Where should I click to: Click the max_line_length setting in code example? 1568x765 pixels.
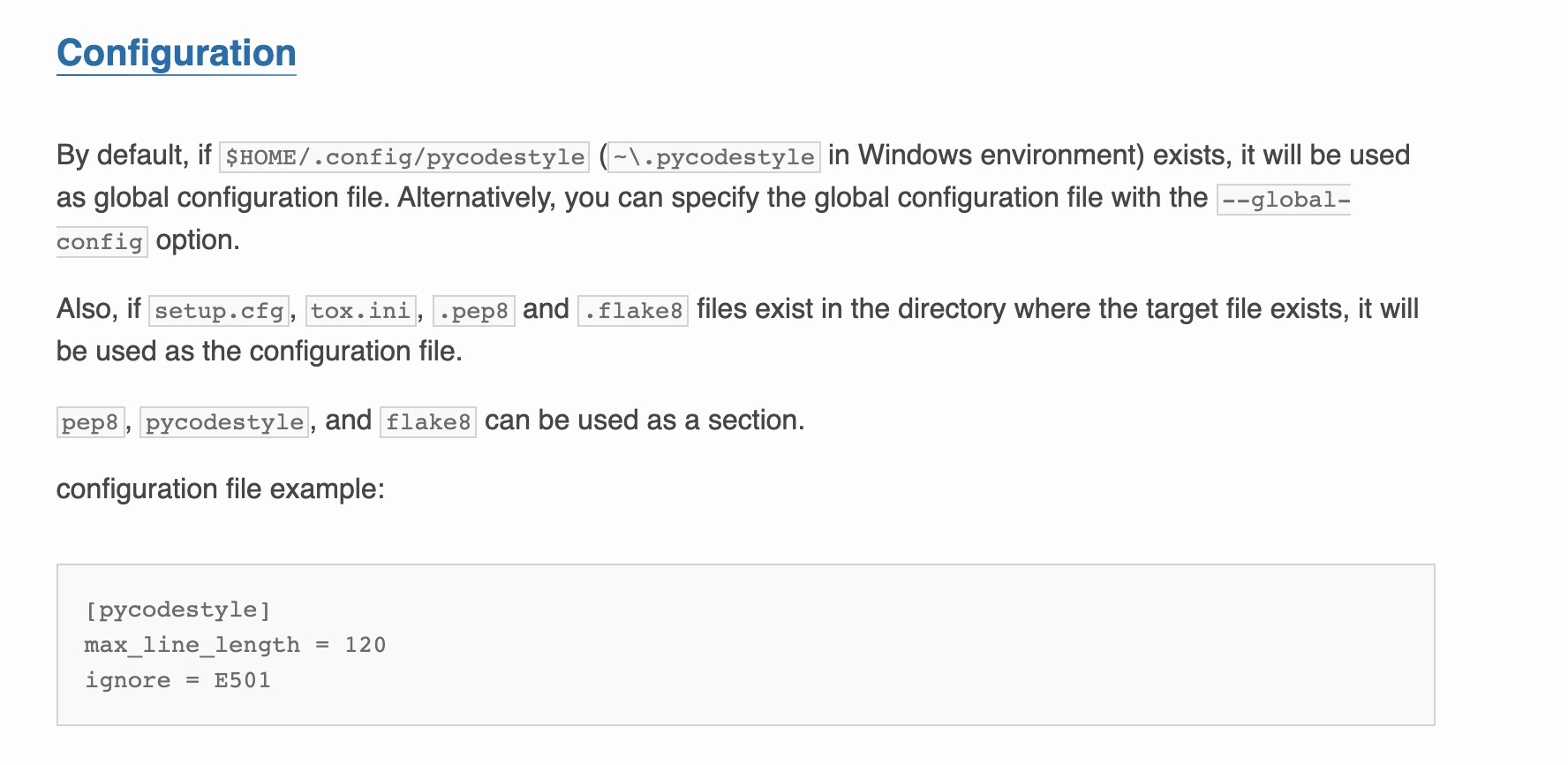192,645
